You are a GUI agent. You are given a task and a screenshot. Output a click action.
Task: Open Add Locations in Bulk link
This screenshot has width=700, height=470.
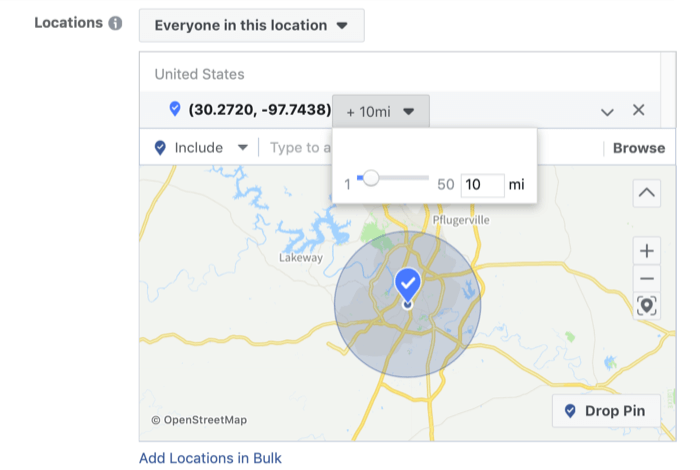coord(210,458)
